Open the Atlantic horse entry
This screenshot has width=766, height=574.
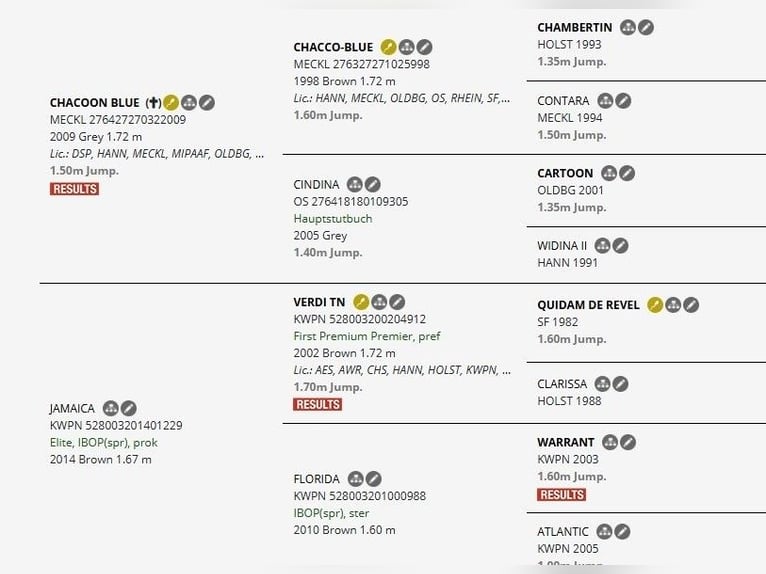coord(564,531)
